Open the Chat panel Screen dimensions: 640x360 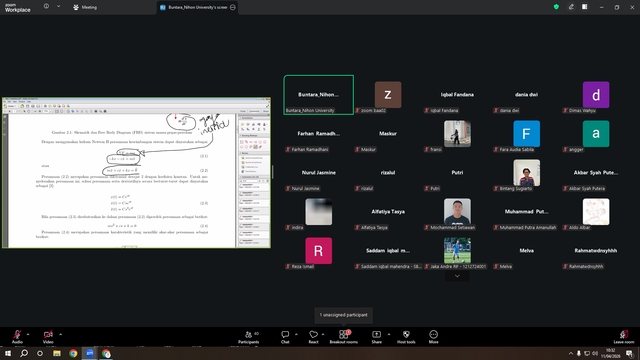tap(285, 337)
